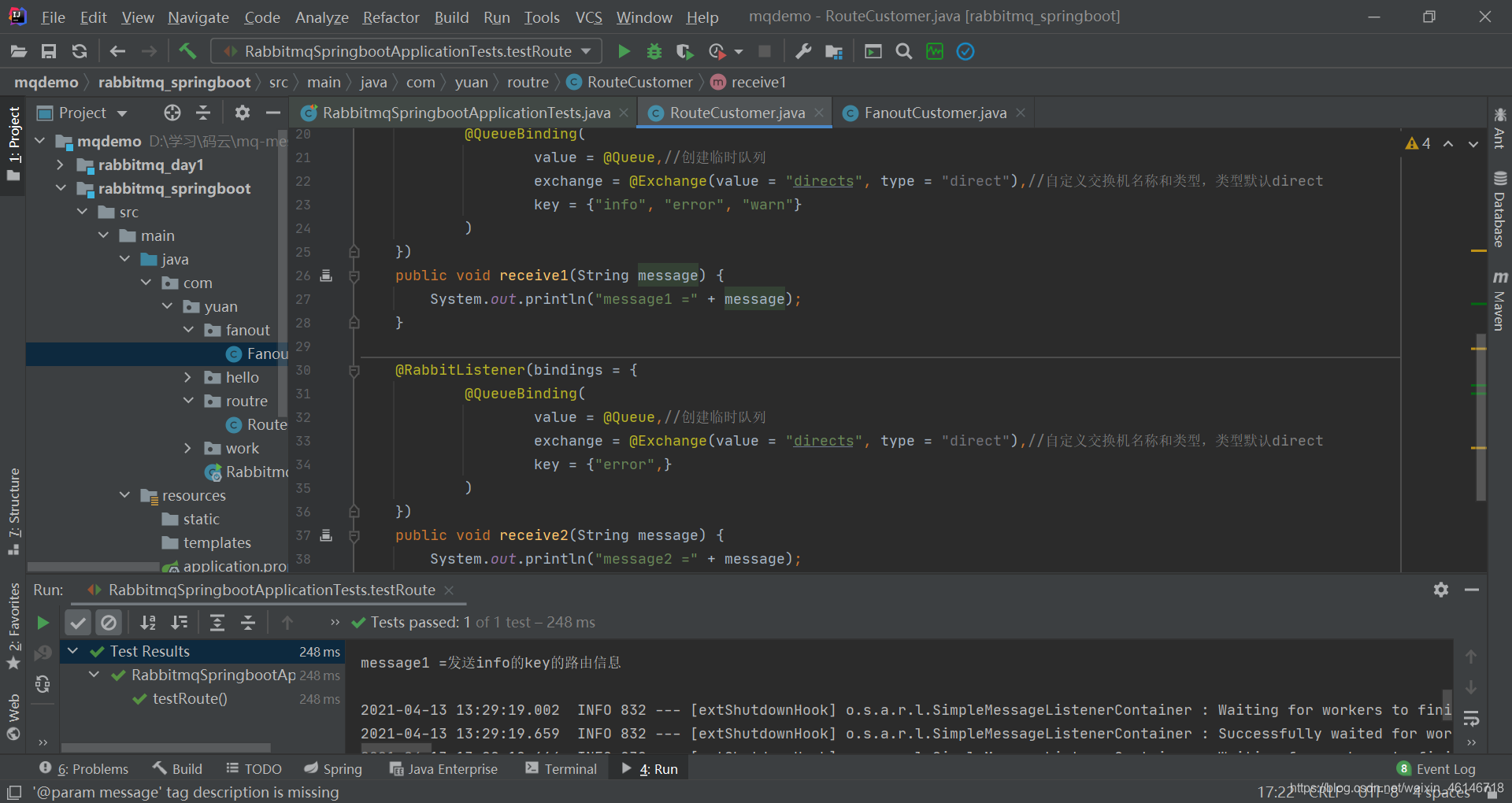Open the Refactor menu
This screenshot has width=1512, height=803.
[x=391, y=17]
